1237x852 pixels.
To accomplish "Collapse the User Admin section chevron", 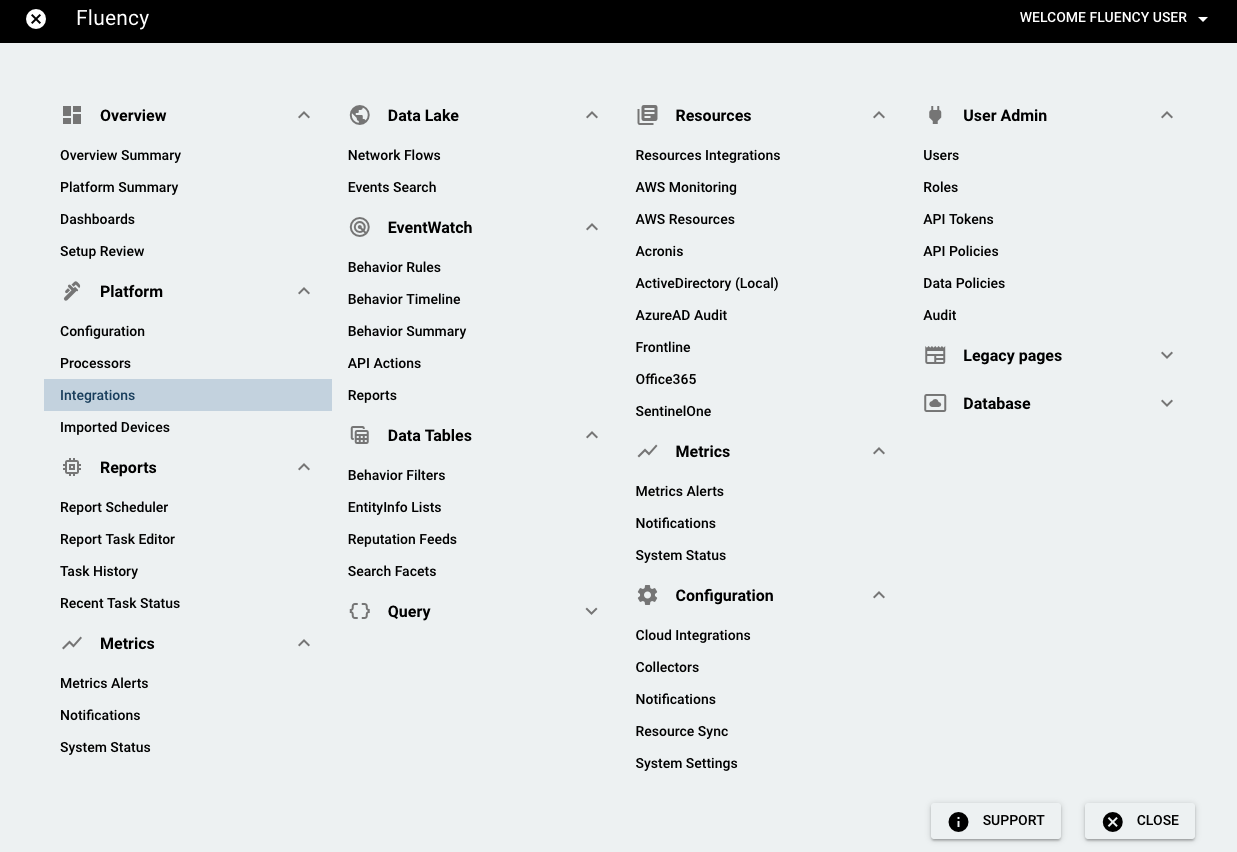I will click(x=1167, y=115).
